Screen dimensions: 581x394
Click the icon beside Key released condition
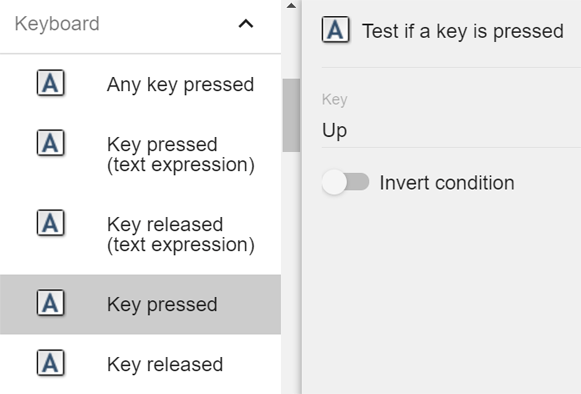[x=50, y=363]
